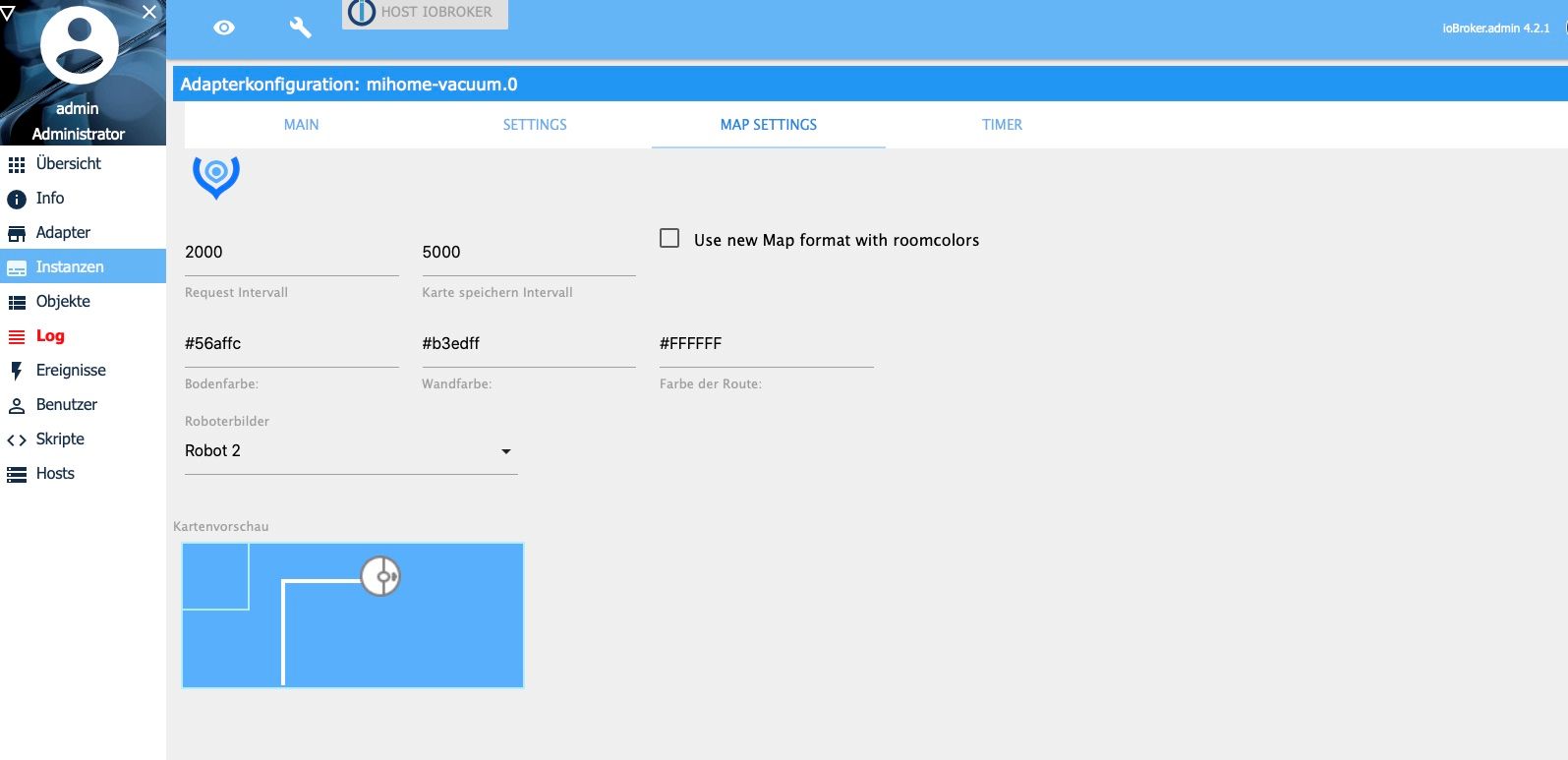
Task: Click the admin user avatar
Action: (x=79, y=44)
